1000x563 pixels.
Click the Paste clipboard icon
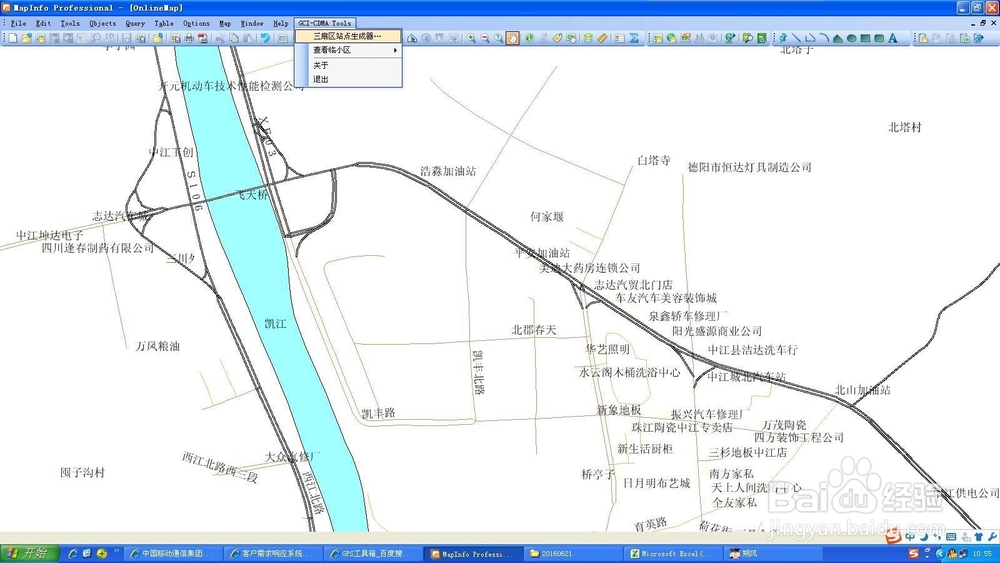point(248,38)
